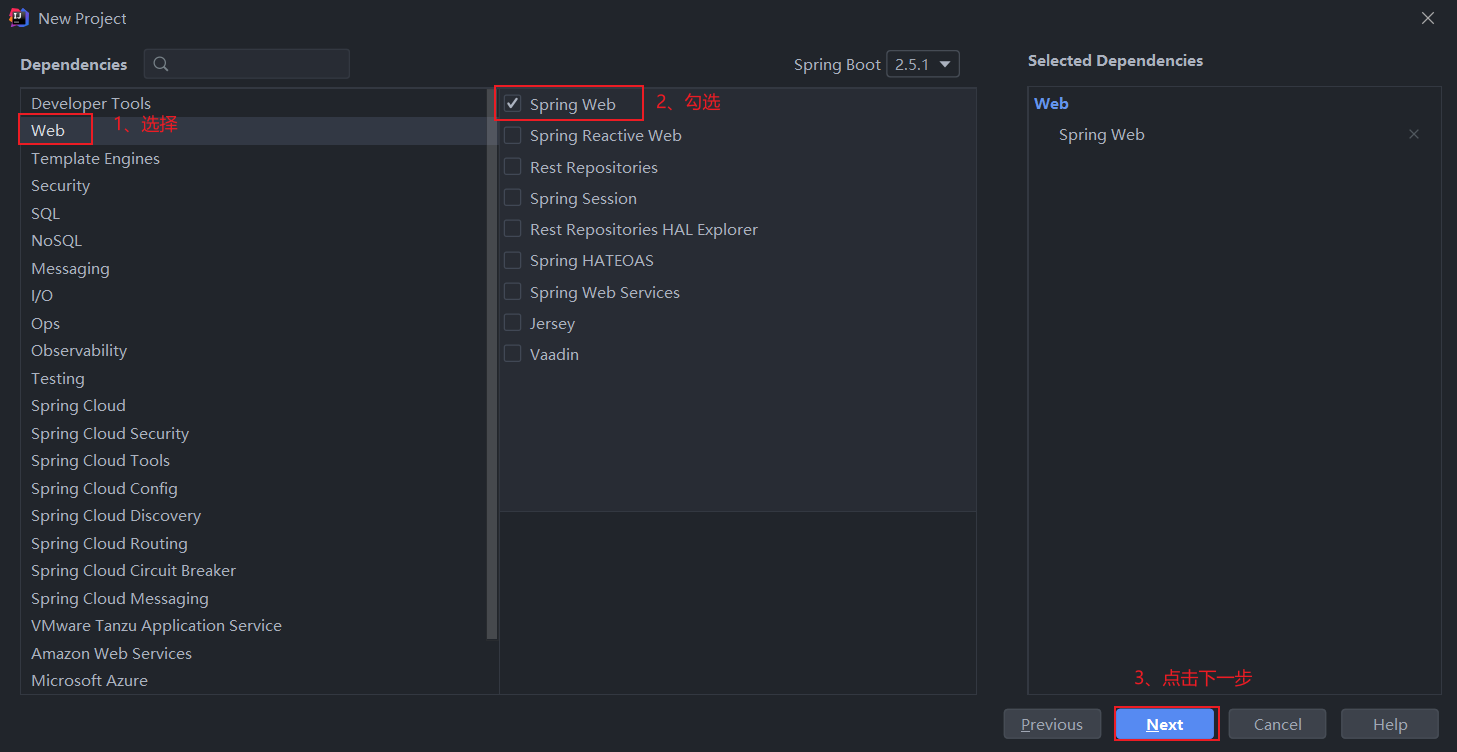Enable the Vaadin dependency checkbox
The image size is (1457, 752).
[513, 354]
